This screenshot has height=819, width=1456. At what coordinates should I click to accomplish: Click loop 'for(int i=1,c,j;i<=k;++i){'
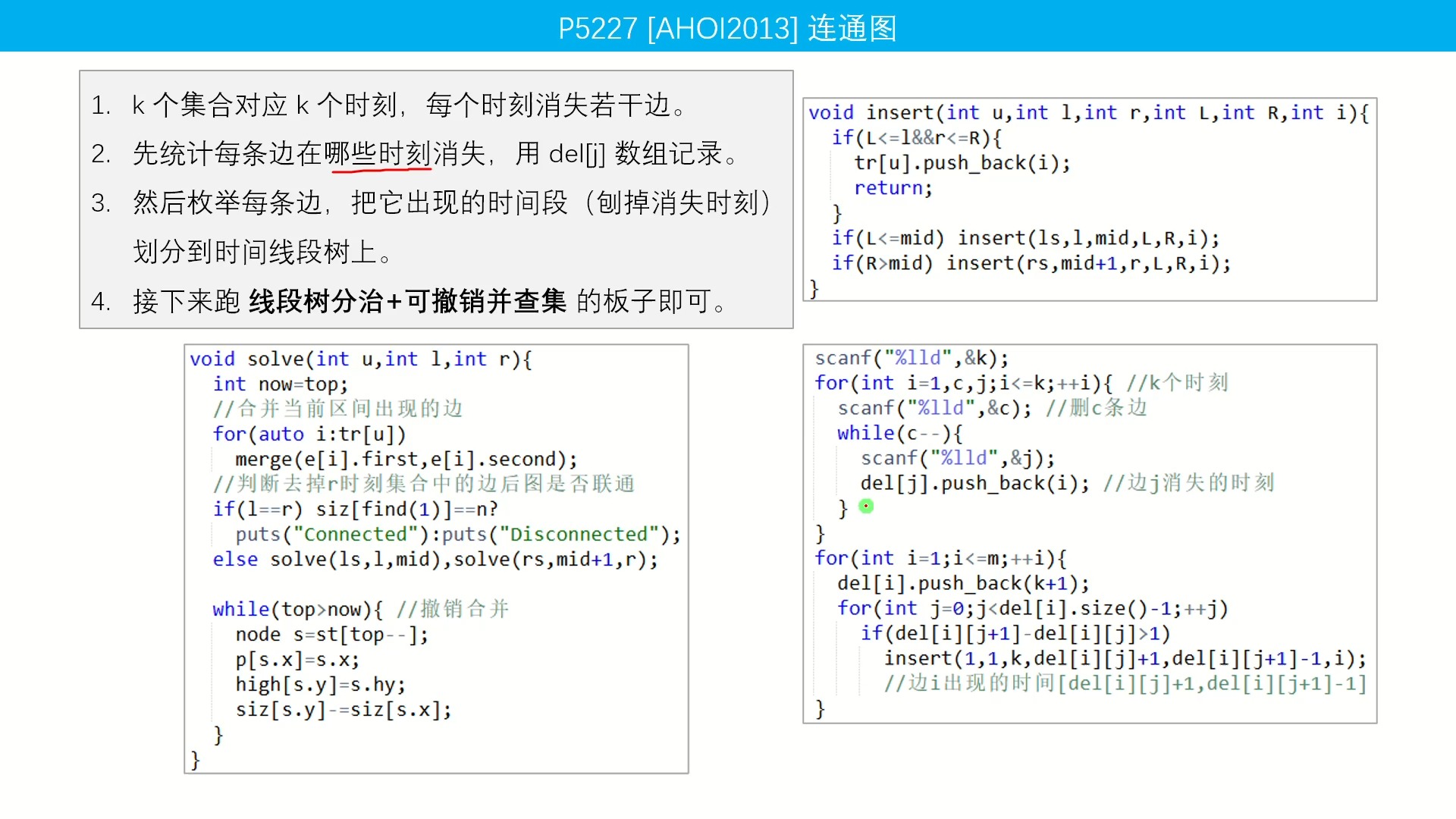[x=963, y=383]
